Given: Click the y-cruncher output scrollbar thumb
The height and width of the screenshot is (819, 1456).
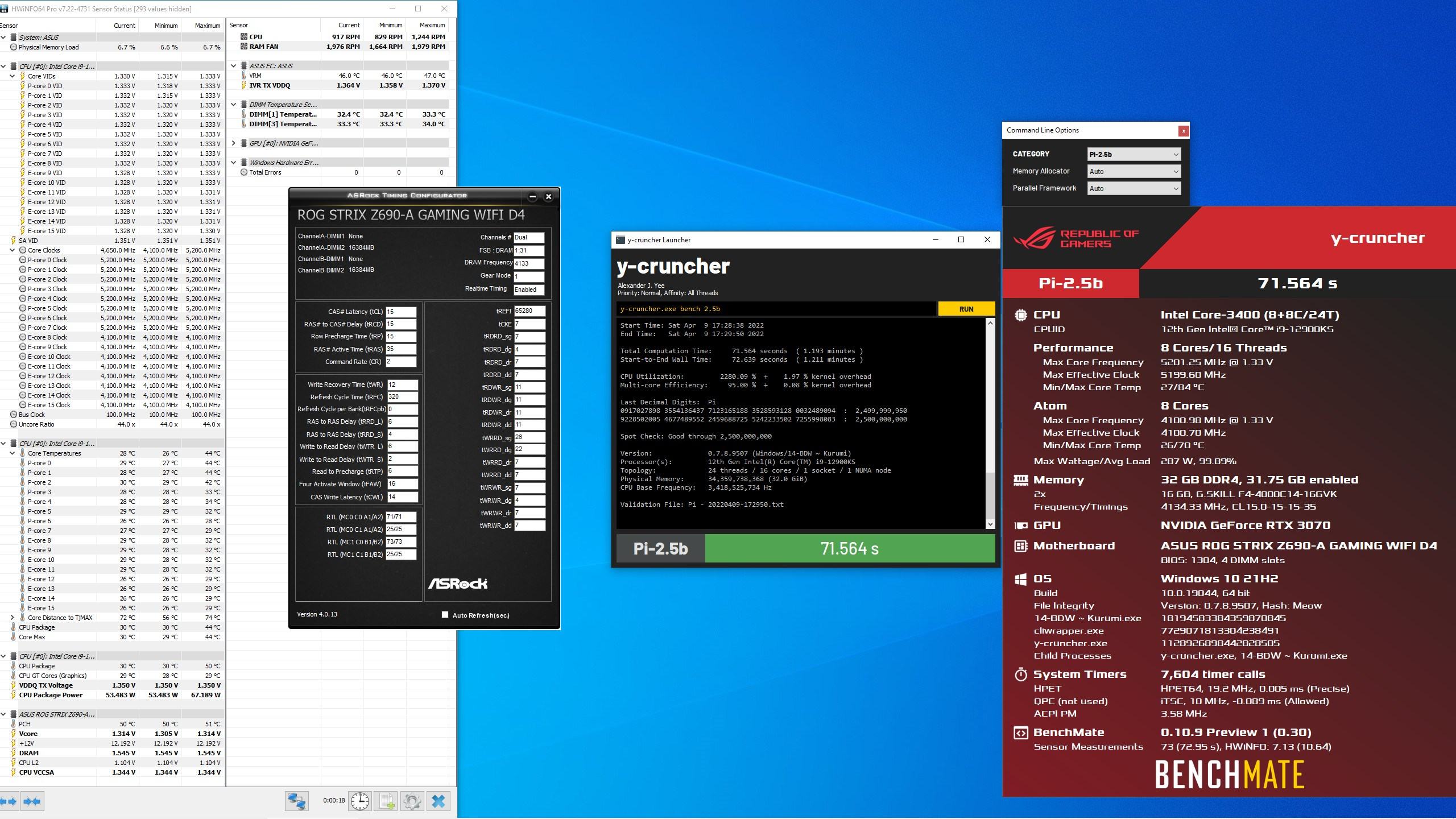Looking at the screenshot, I should click(x=990, y=495).
